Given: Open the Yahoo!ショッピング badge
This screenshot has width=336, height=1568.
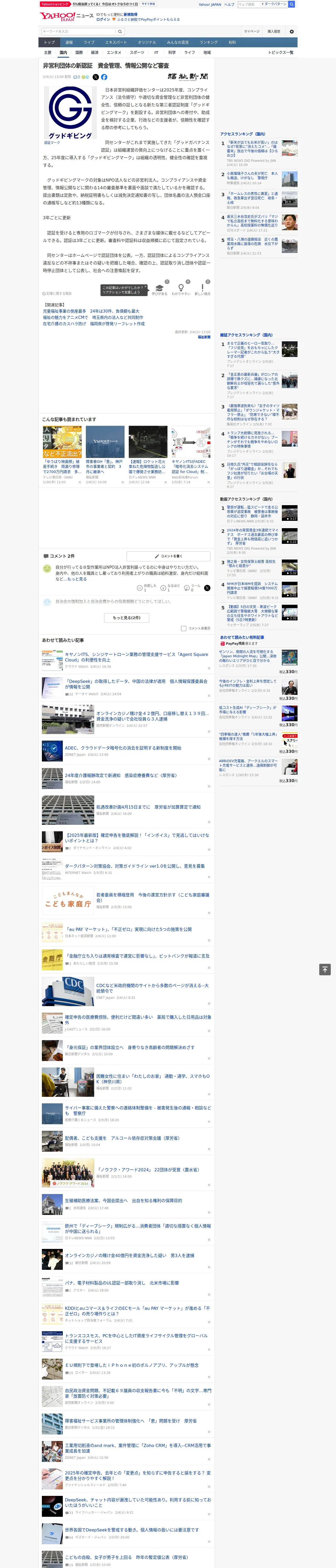Looking at the screenshot, I should tap(55, 4).
